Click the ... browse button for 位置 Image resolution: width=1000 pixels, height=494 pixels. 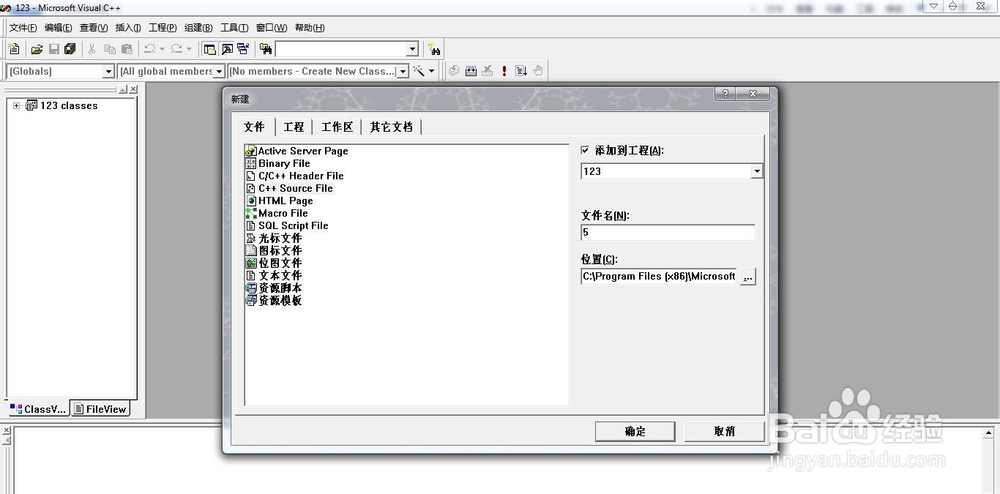747,277
